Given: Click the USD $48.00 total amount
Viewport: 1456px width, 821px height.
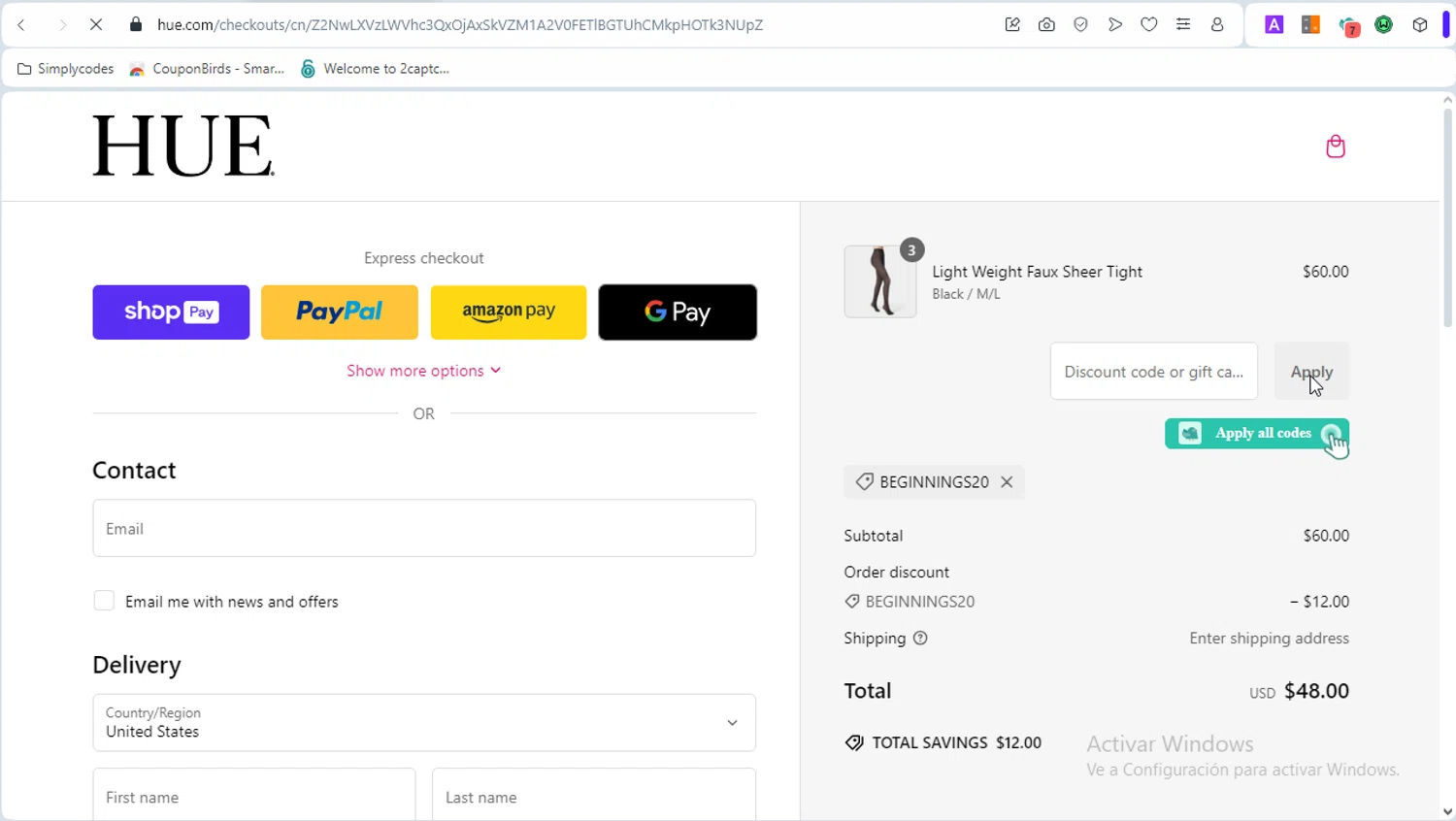Looking at the screenshot, I should pos(1299,691).
